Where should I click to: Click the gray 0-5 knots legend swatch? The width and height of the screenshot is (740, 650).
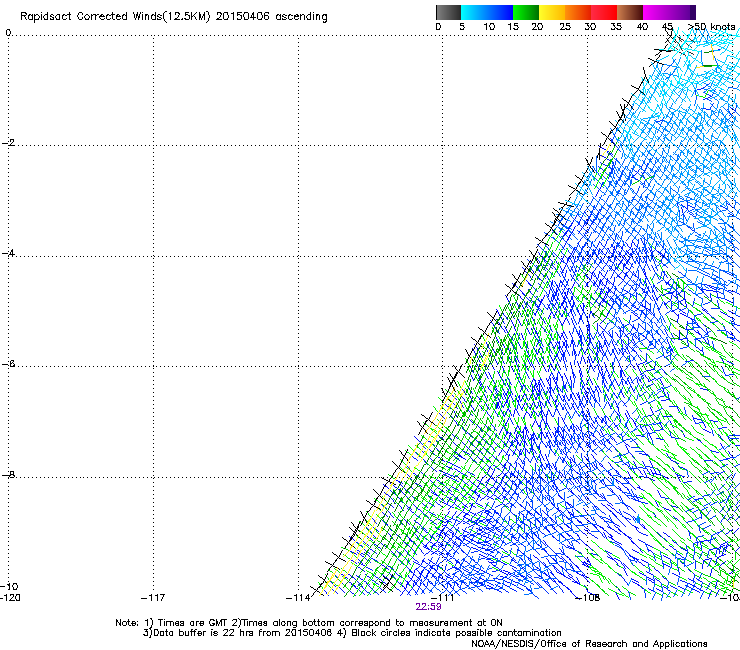pos(448,12)
